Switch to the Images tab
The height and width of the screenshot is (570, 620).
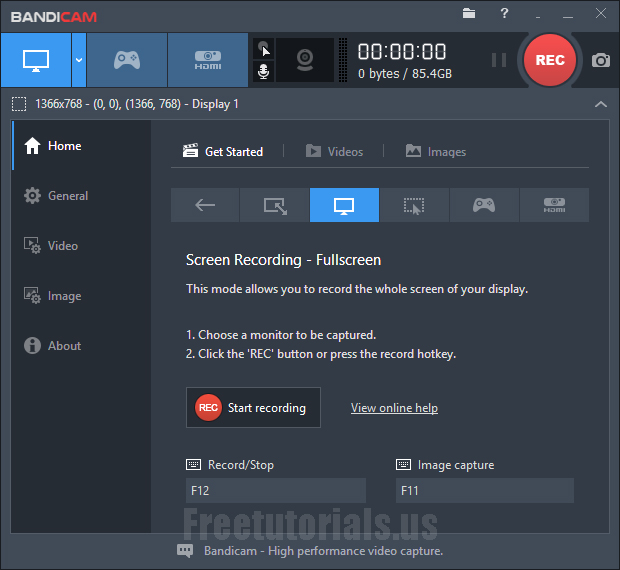pyautogui.click(x=436, y=152)
